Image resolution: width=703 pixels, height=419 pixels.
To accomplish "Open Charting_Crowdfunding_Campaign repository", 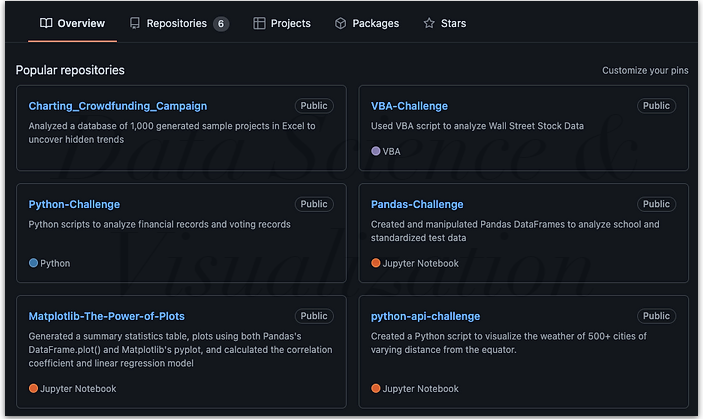I will tap(118, 106).
